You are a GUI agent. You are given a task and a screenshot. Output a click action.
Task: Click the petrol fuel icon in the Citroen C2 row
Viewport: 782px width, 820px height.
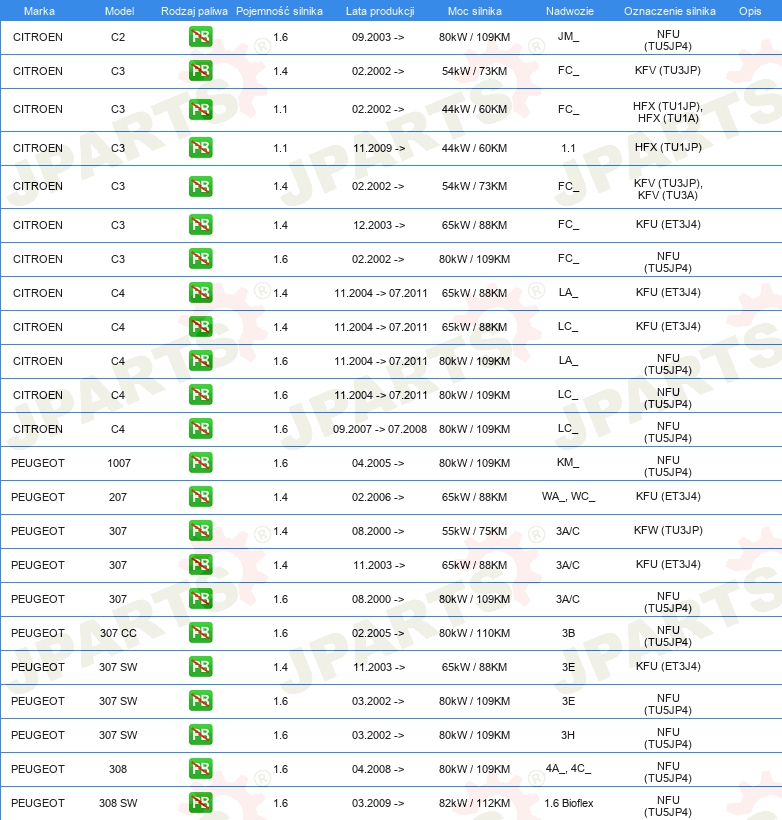200,37
